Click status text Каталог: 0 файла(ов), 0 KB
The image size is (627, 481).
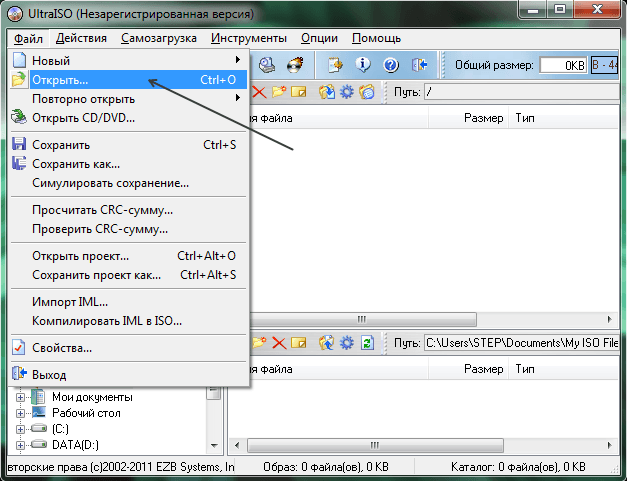(518, 467)
